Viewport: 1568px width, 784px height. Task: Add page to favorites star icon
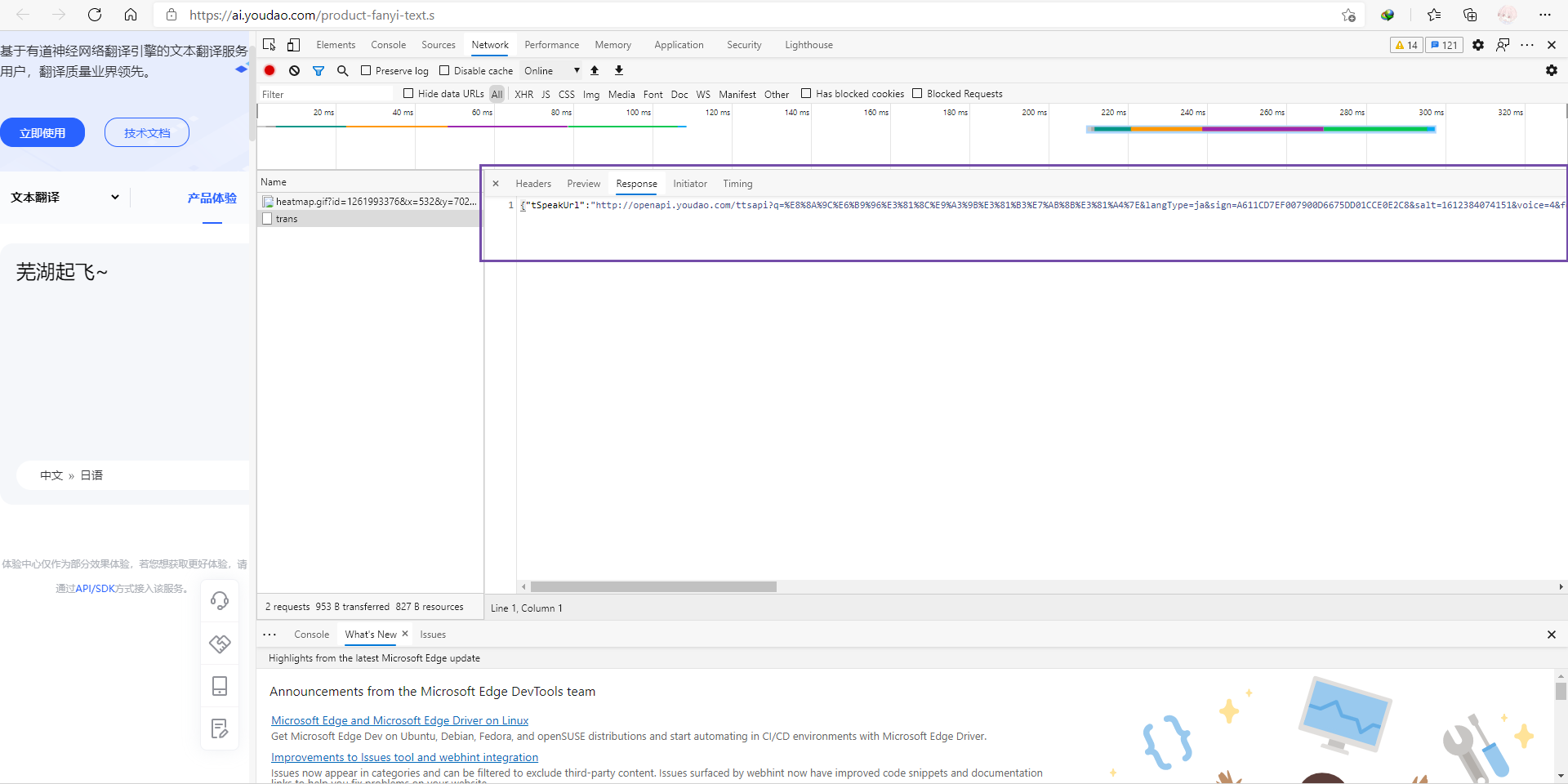pos(1348,15)
